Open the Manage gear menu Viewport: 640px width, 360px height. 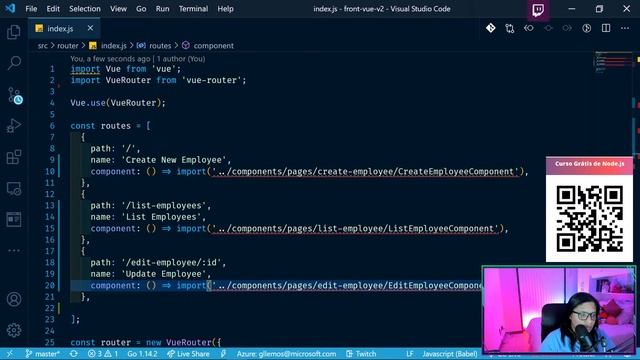pos(14,330)
